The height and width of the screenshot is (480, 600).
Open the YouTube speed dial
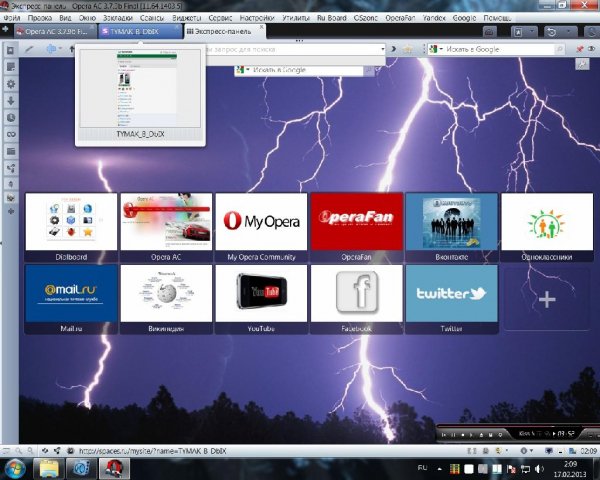click(261, 299)
